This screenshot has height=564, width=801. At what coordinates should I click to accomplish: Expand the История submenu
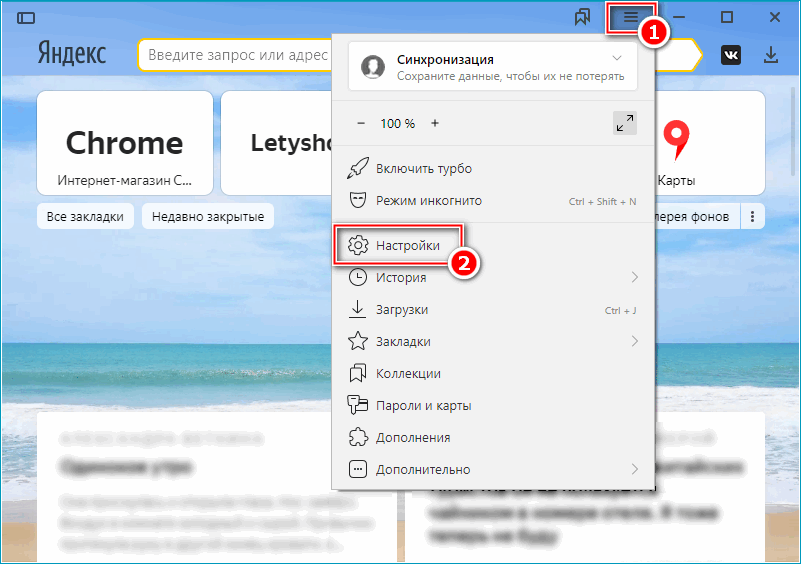634,277
